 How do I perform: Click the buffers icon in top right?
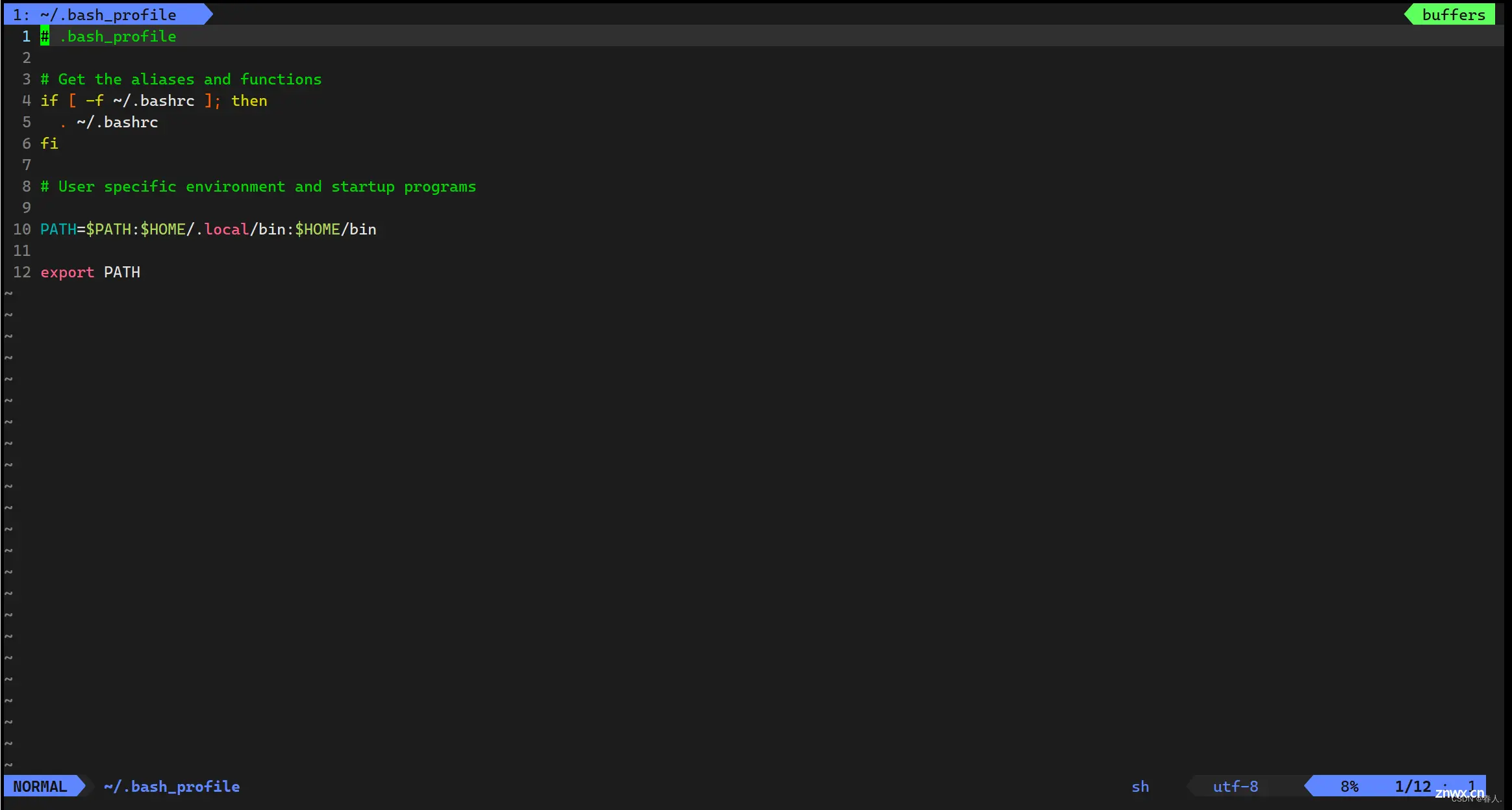(1452, 14)
